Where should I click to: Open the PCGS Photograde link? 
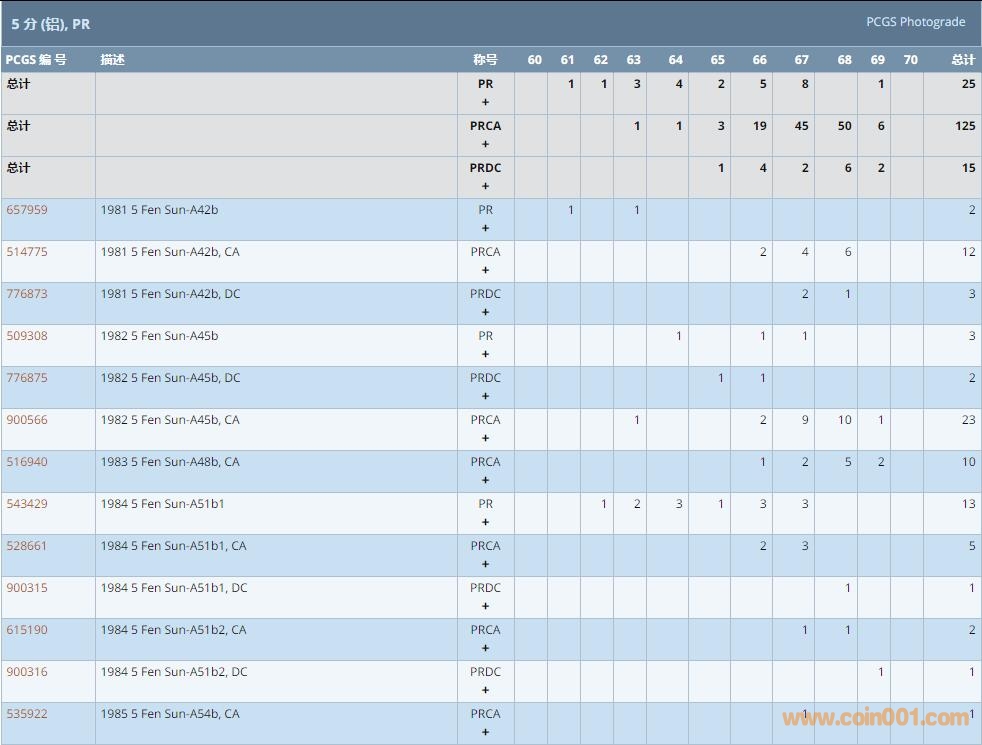(x=915, y=22)
